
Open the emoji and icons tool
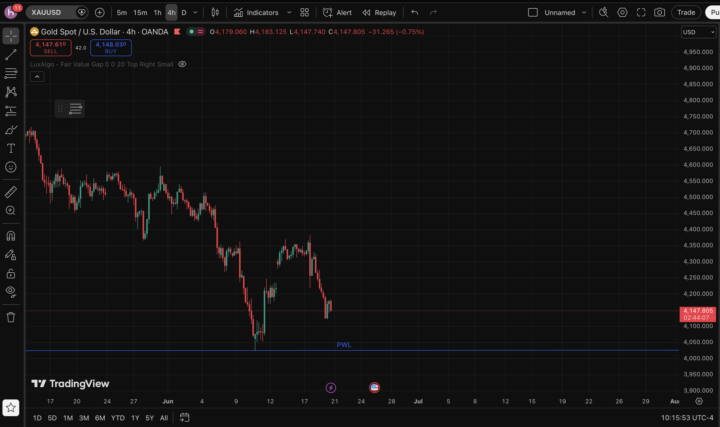11,167
